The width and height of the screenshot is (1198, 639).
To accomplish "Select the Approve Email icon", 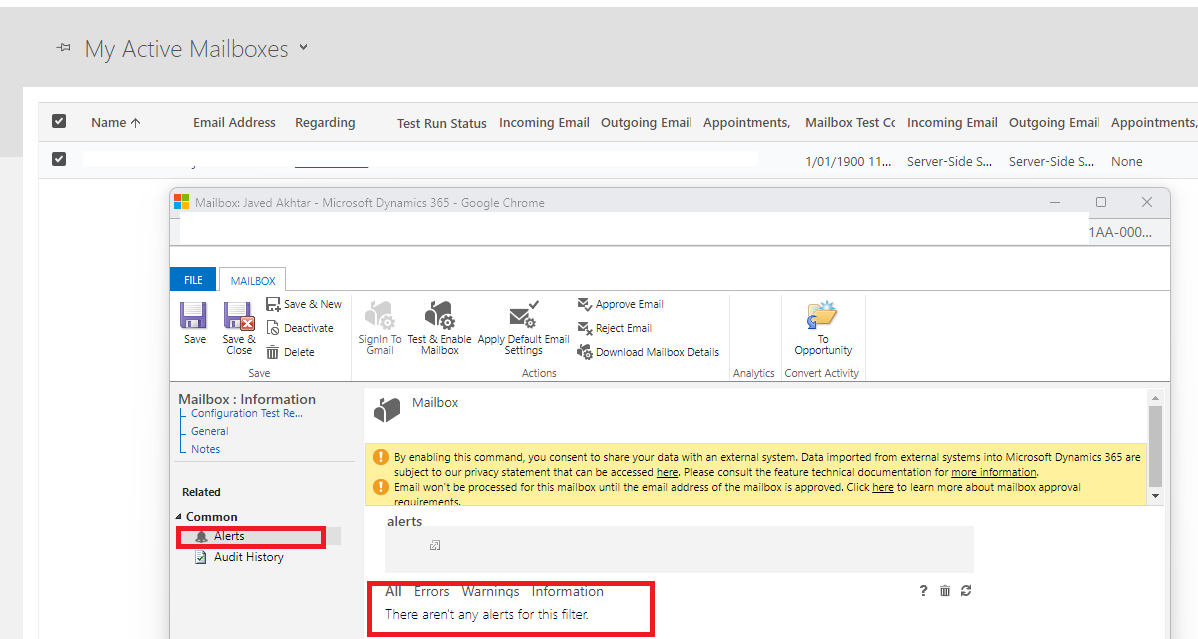I will click(x=620, y=303).
